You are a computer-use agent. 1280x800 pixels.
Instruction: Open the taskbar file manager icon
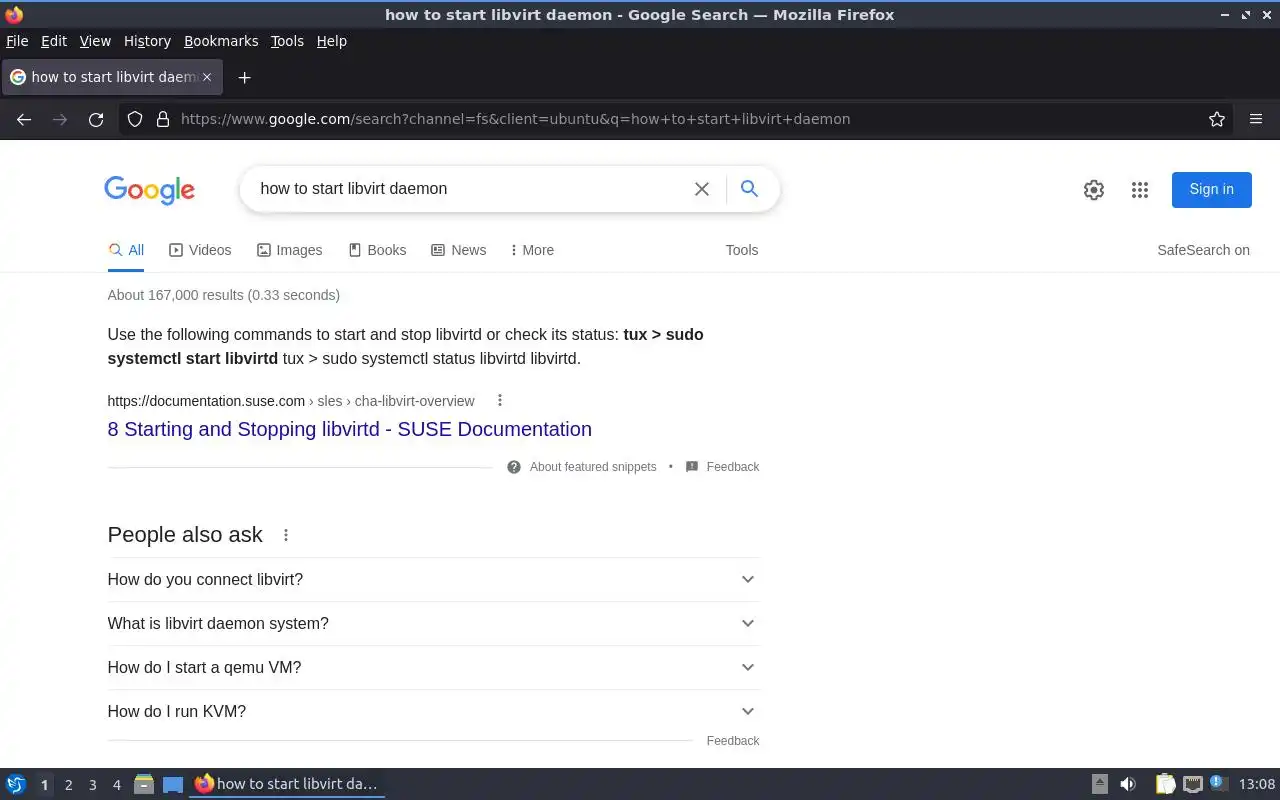pyautogui.click(x=144, y=784)
